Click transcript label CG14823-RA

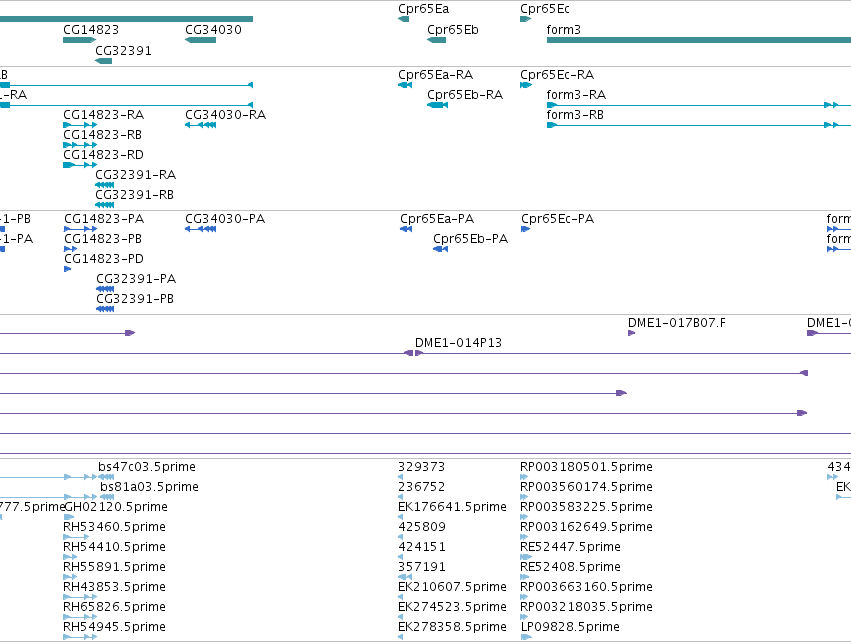pyautogui.click(x=104, y=115)
